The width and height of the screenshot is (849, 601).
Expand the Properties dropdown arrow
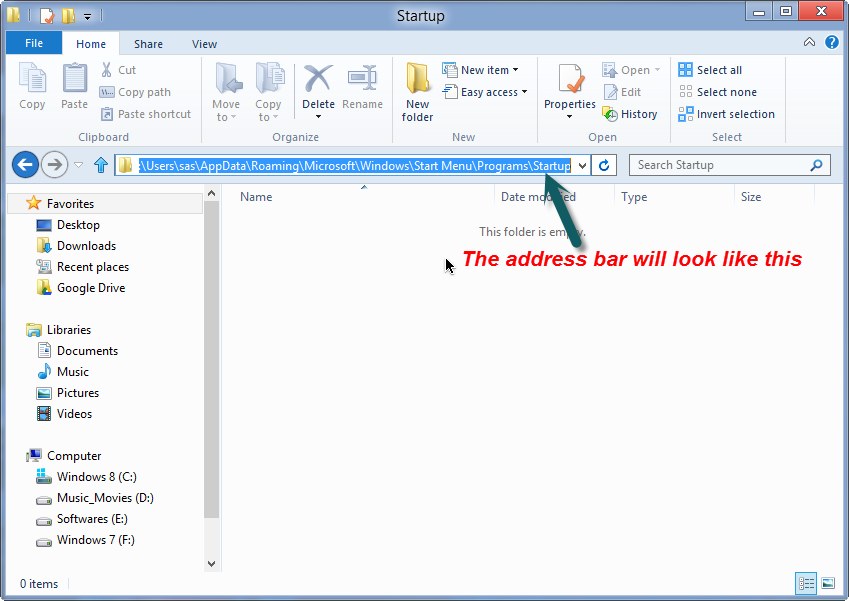(x=570, y=116)
